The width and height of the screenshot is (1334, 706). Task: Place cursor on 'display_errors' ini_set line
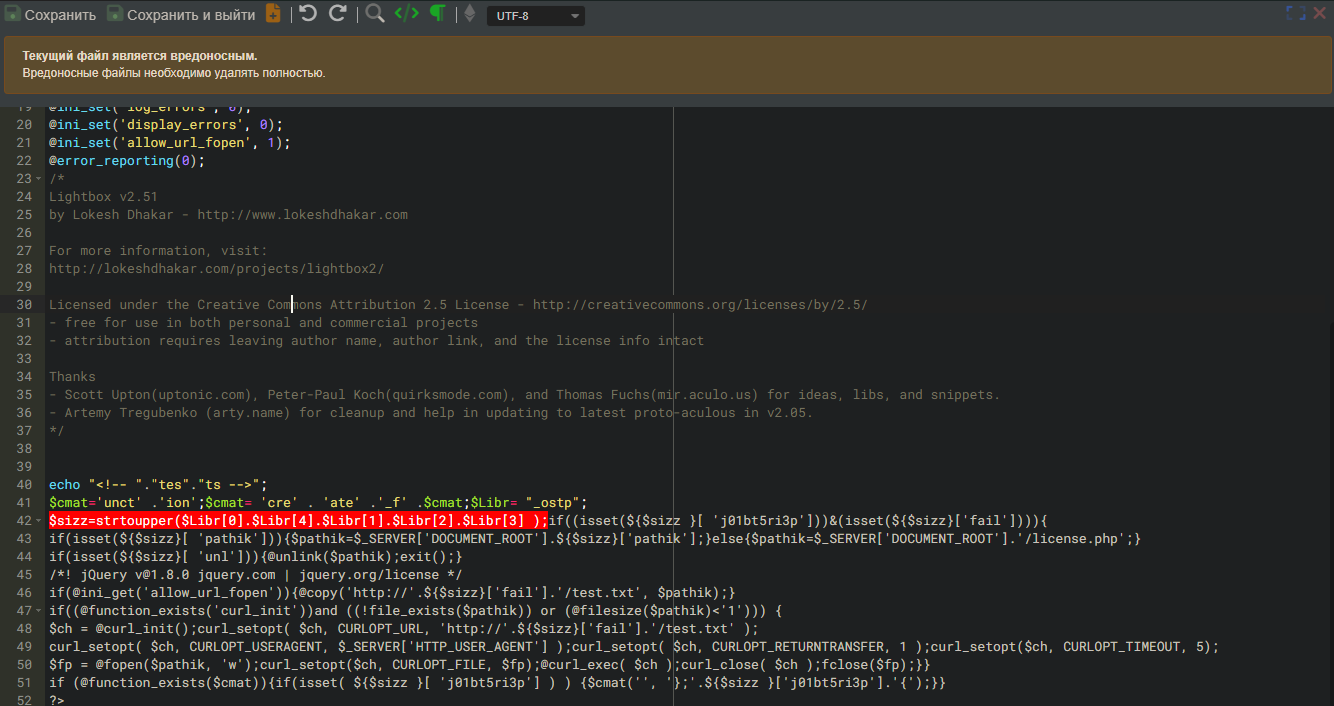click(166, 125)
